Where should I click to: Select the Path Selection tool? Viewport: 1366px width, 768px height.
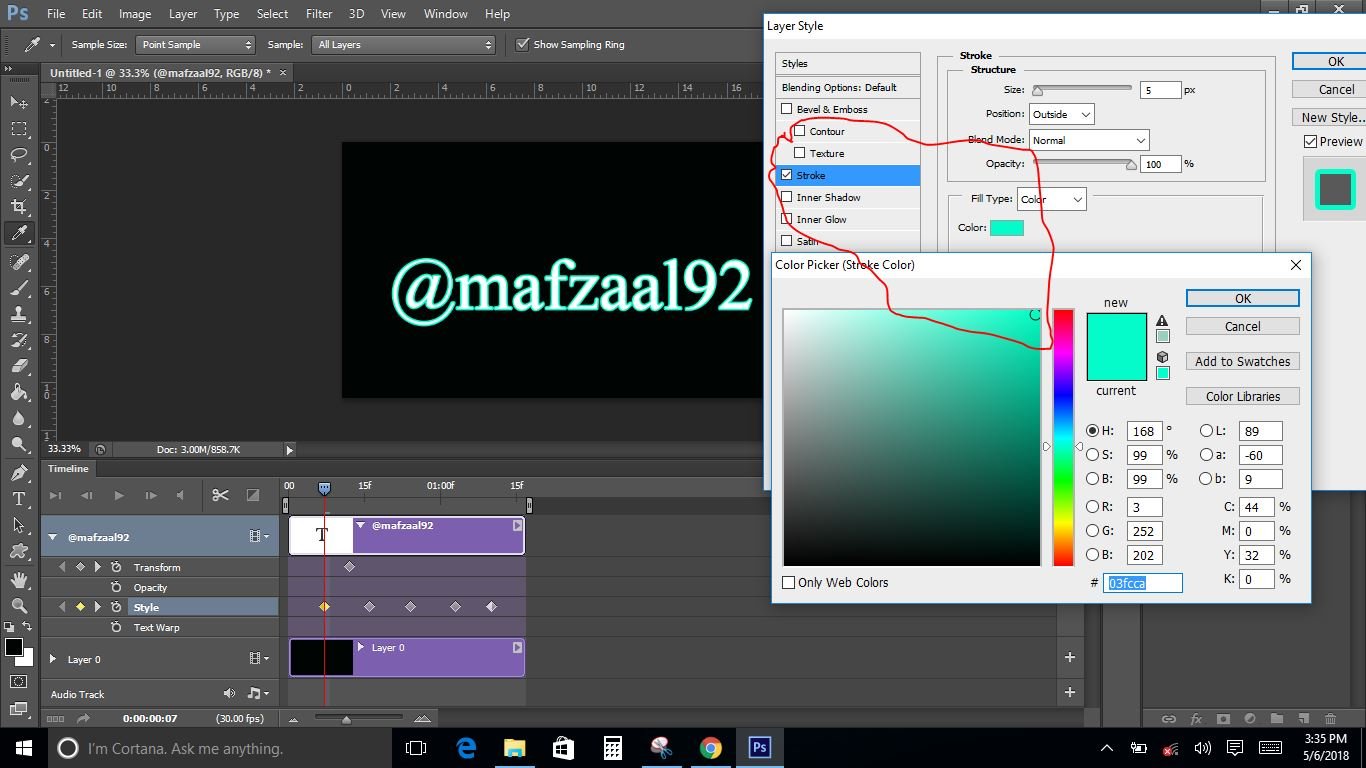pos(19,525)
